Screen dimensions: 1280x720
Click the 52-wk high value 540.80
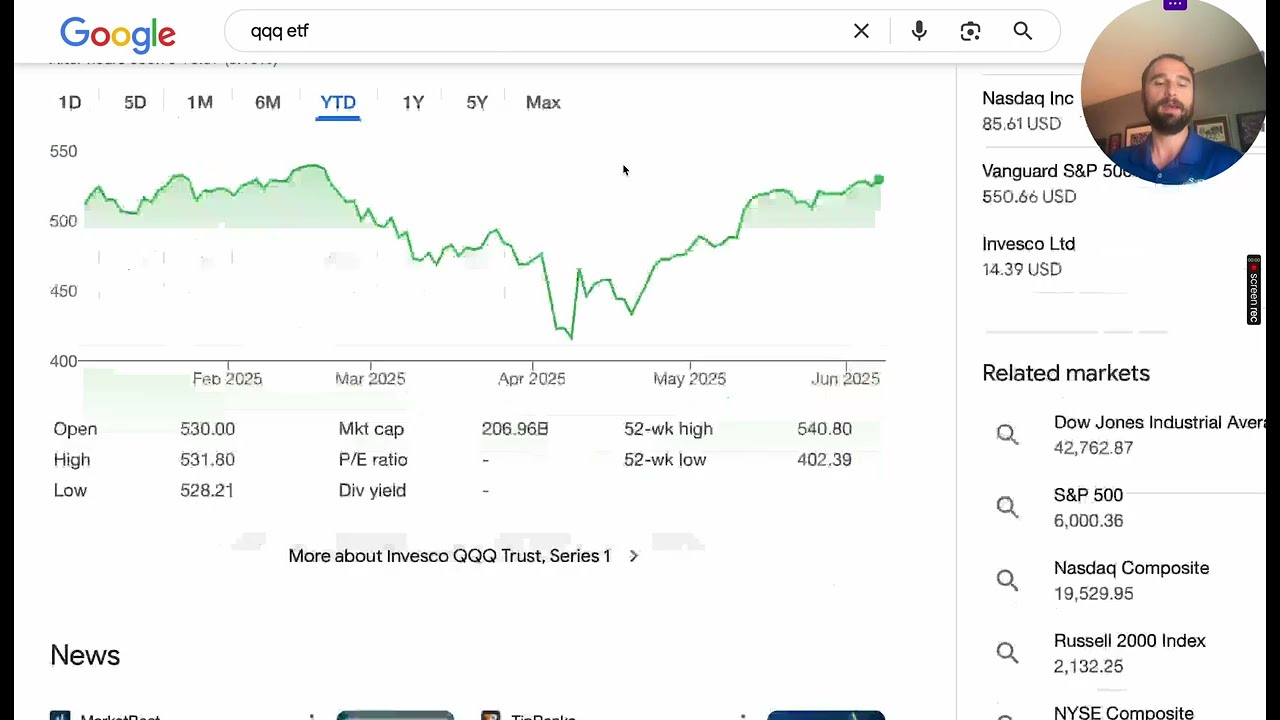(x=824, y=429)
